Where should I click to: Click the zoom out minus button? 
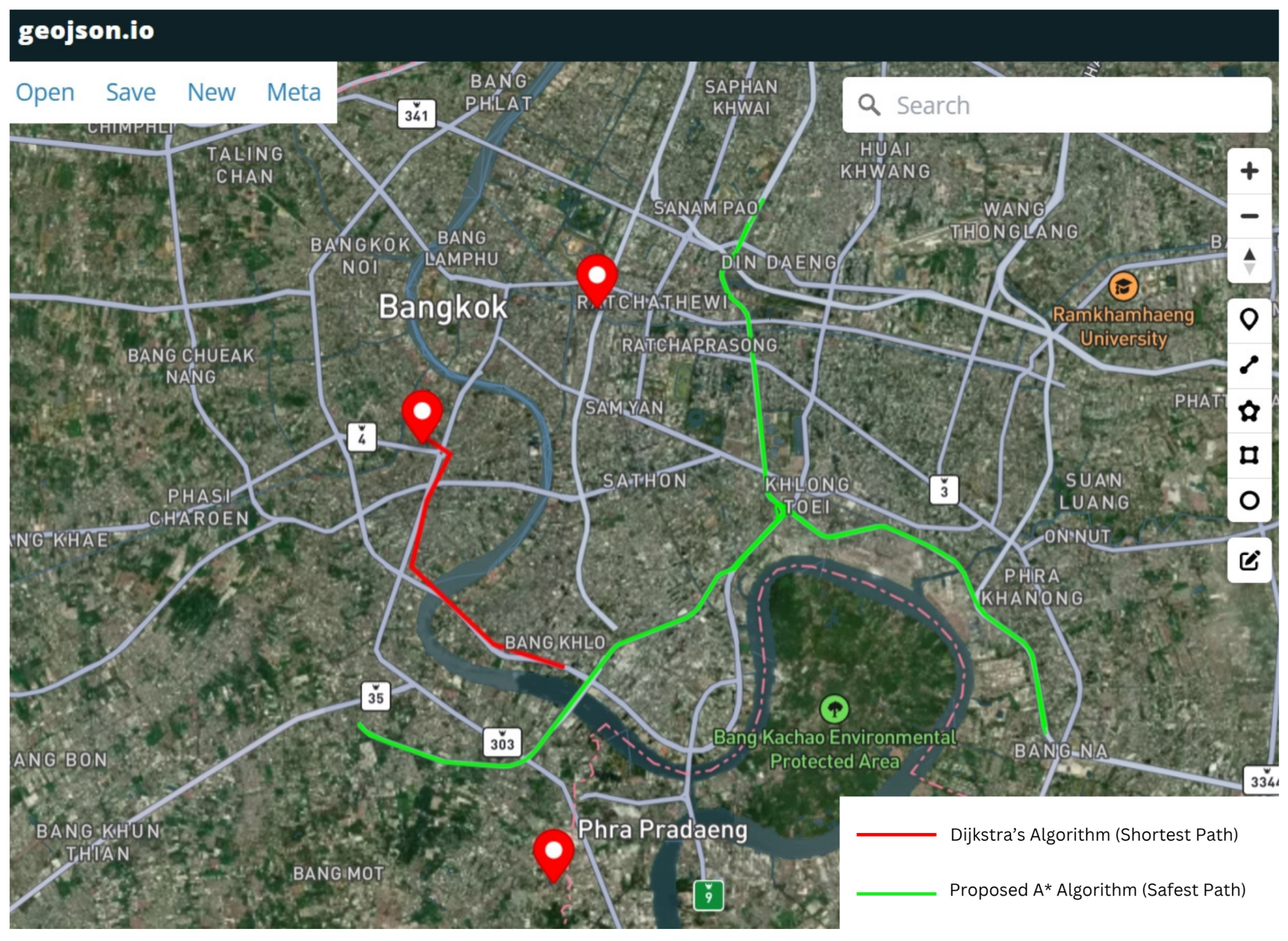click(x=1249, y=216)
